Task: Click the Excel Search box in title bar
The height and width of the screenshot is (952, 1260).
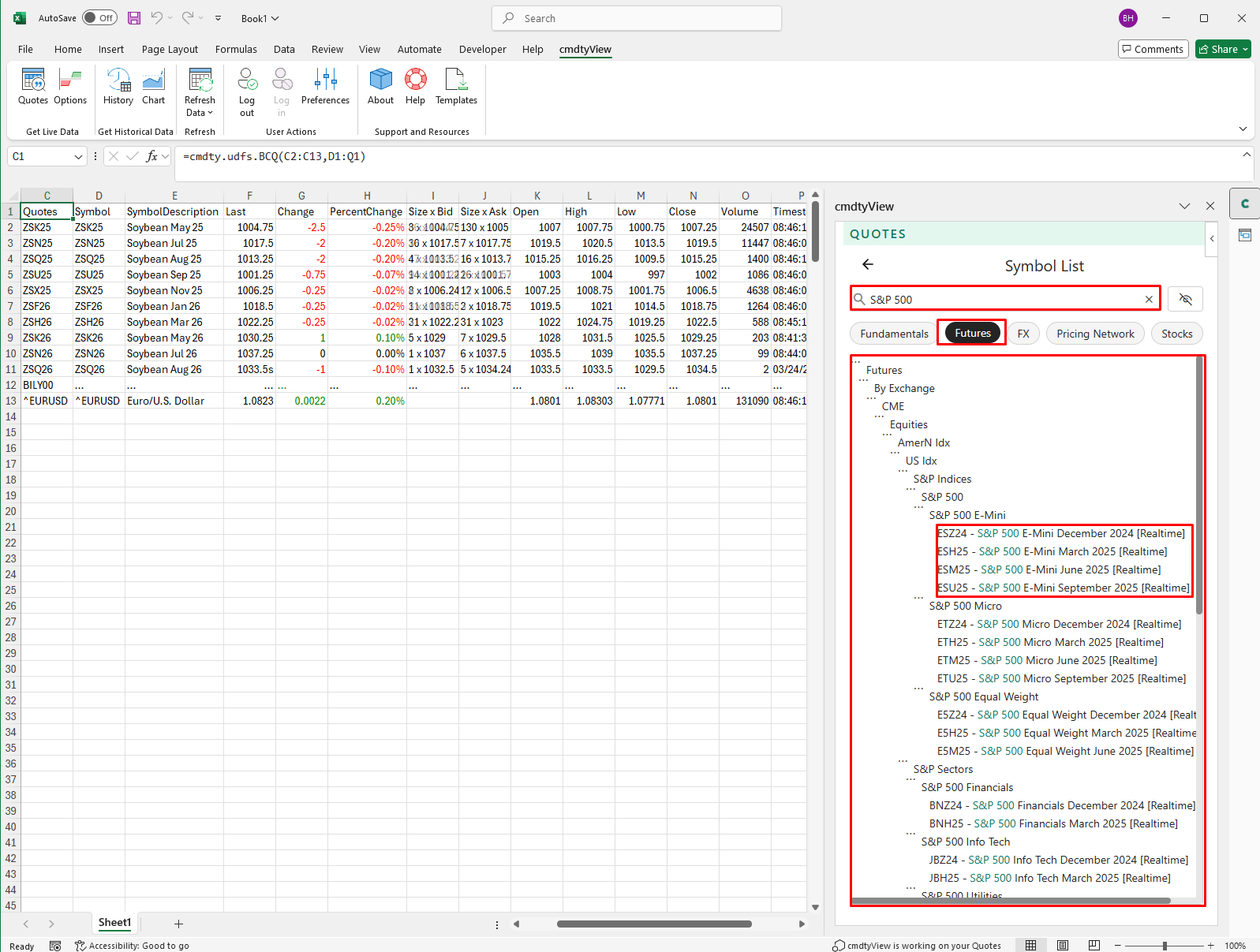Action: (x=637, y=18)
